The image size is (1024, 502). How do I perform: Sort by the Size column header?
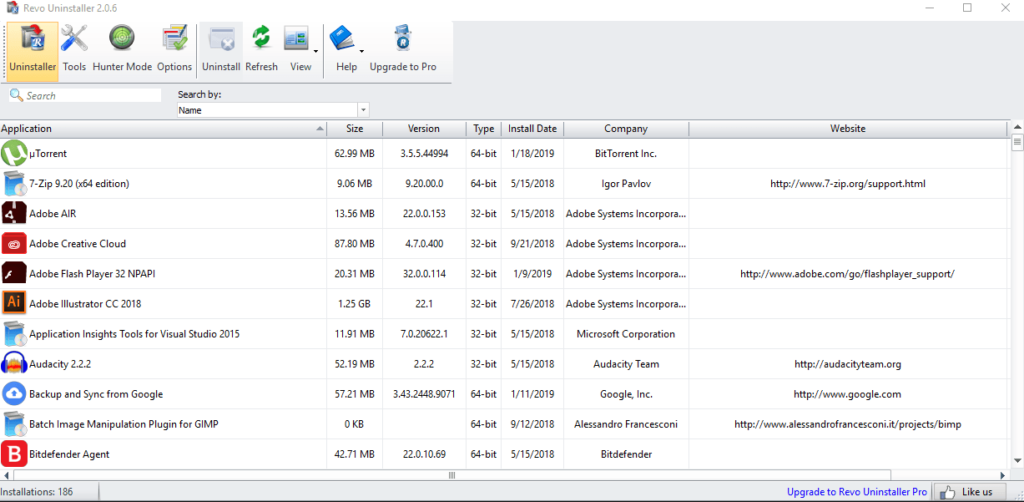tap(355, 129)
